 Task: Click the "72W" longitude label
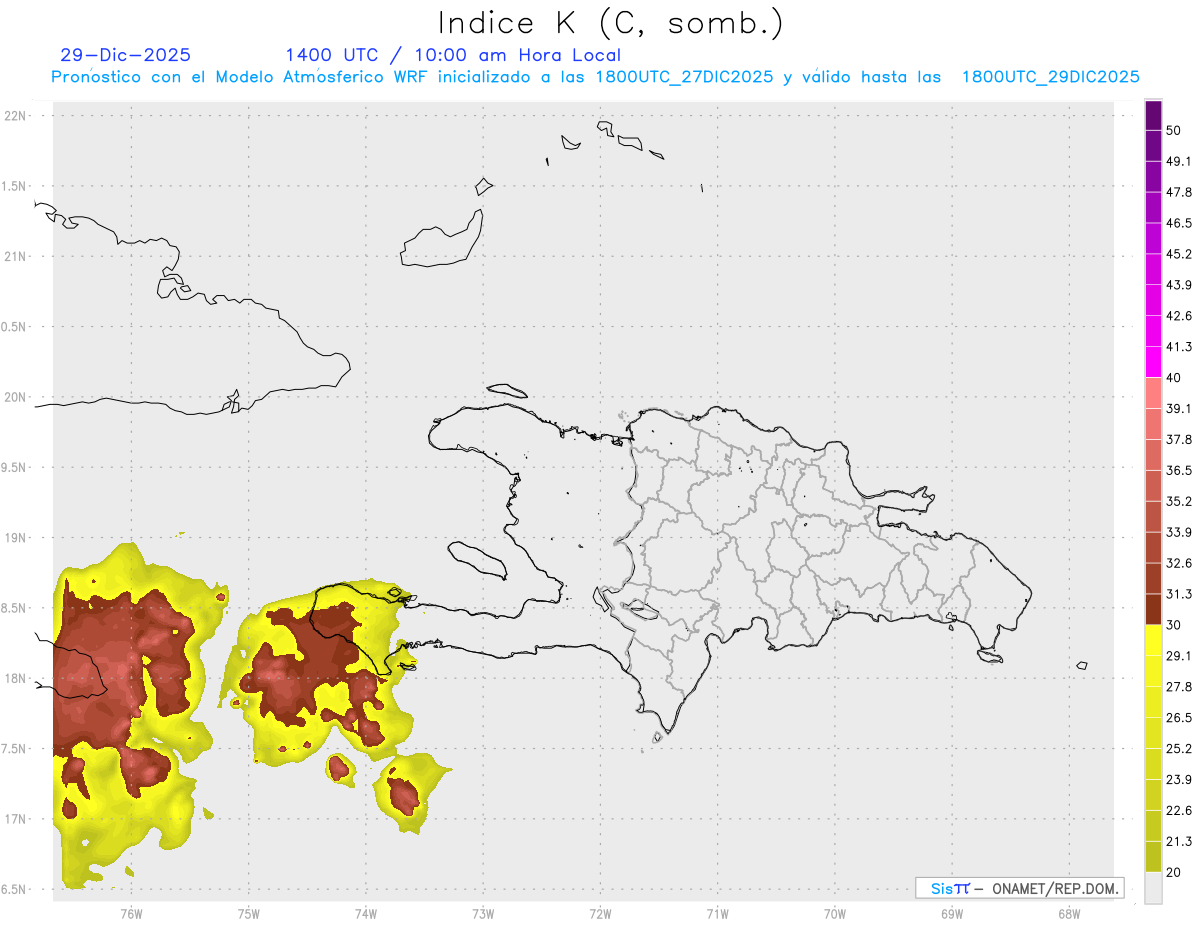(x=600, y=913)
